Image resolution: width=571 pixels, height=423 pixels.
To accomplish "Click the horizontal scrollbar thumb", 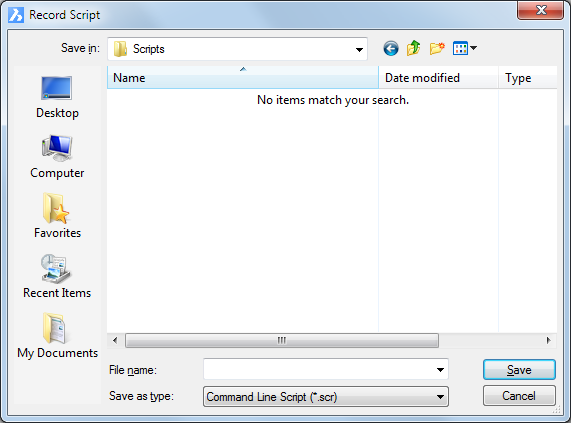I will coord(282,341).
